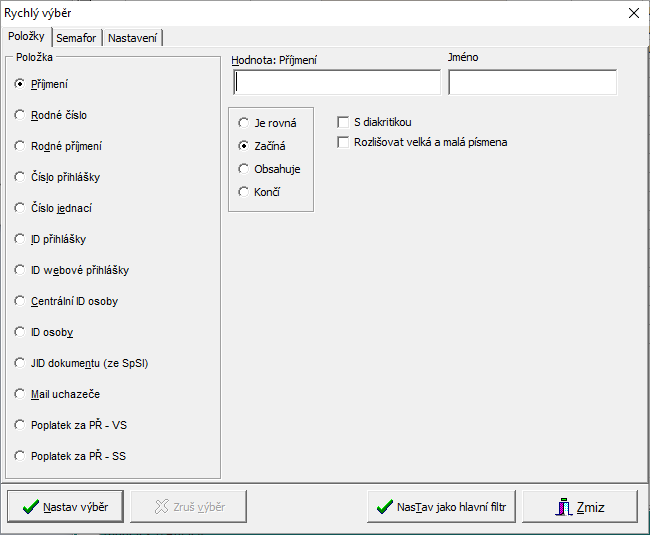Choose the Obsahuje match option
The height and width of the screenshot is (535, 650).
pos(244,169)
